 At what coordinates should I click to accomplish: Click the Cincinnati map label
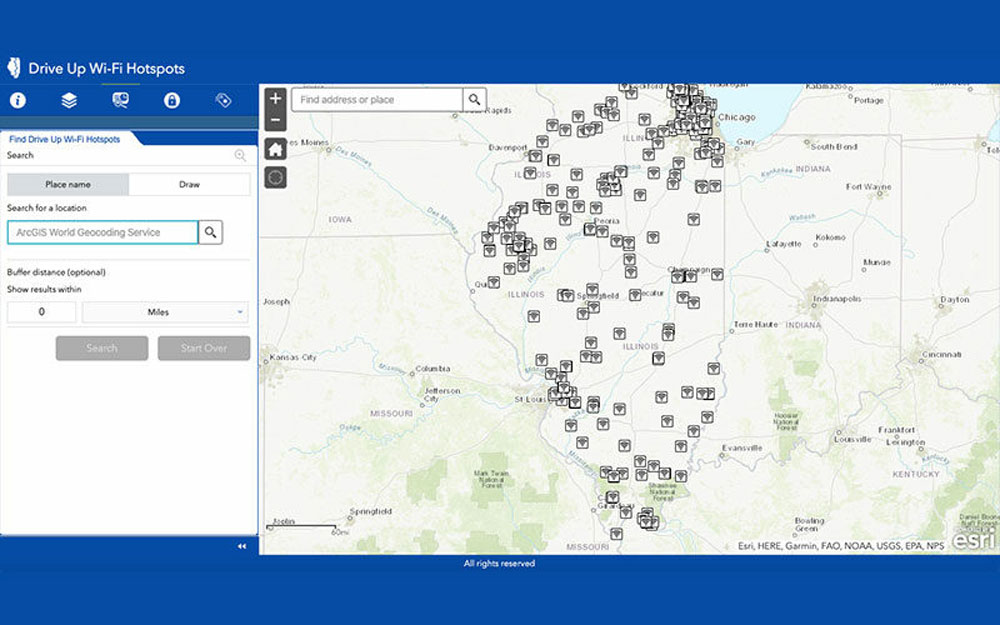(941, 354)
